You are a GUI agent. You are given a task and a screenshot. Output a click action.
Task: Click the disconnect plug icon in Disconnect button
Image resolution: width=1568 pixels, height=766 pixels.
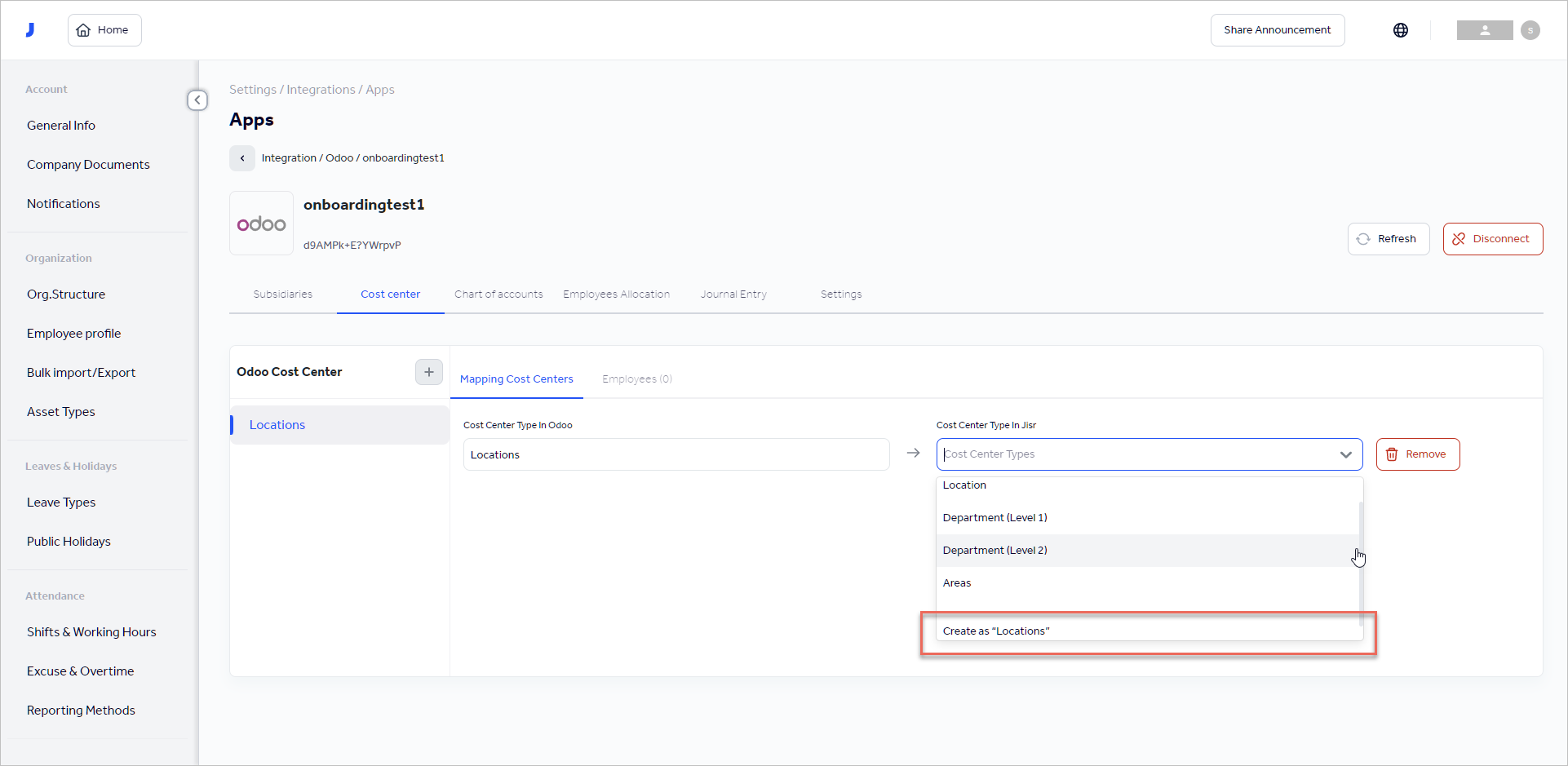[x=1459, y=238]
